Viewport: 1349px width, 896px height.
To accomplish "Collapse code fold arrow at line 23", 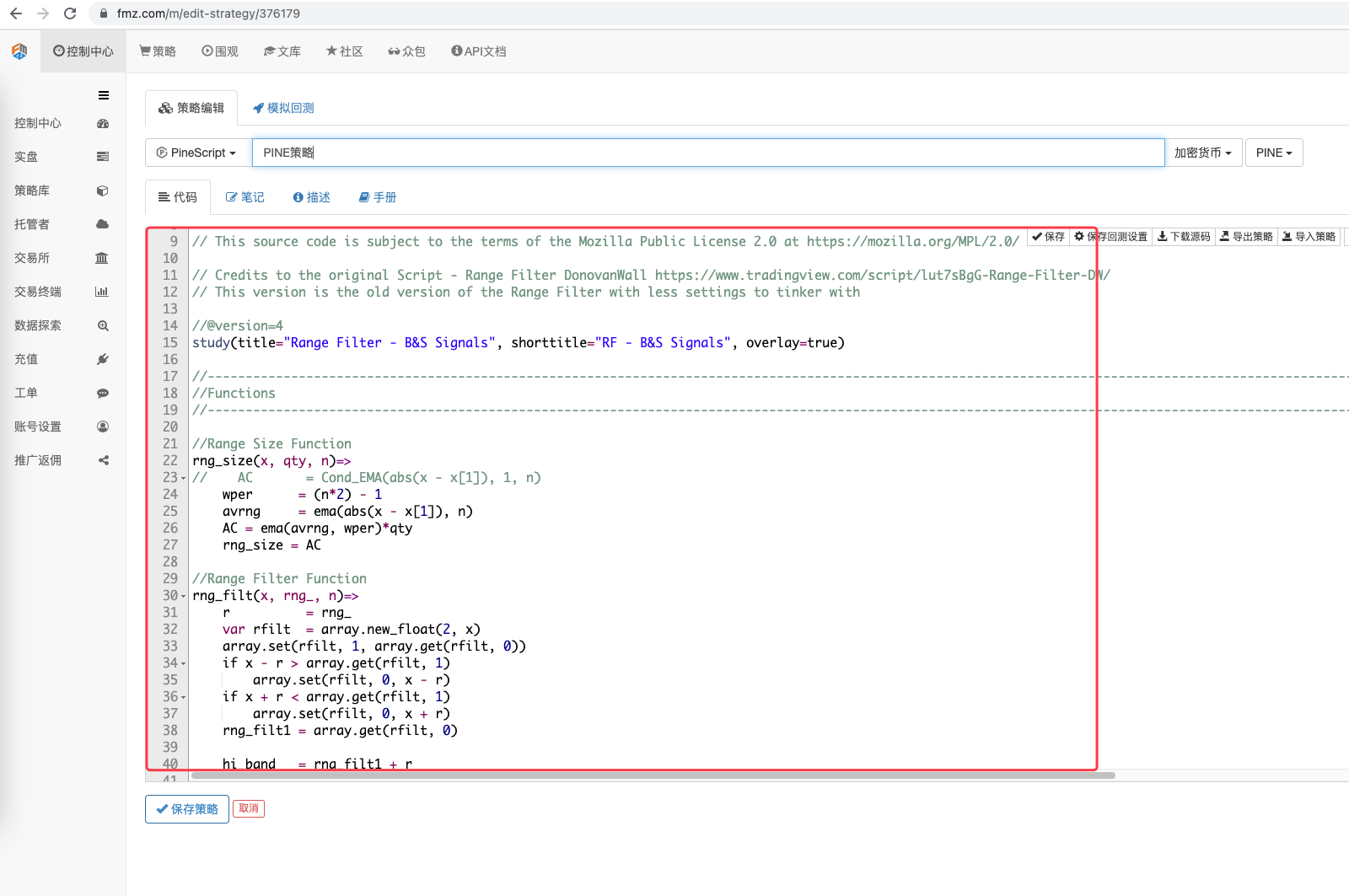I will 183,478.
